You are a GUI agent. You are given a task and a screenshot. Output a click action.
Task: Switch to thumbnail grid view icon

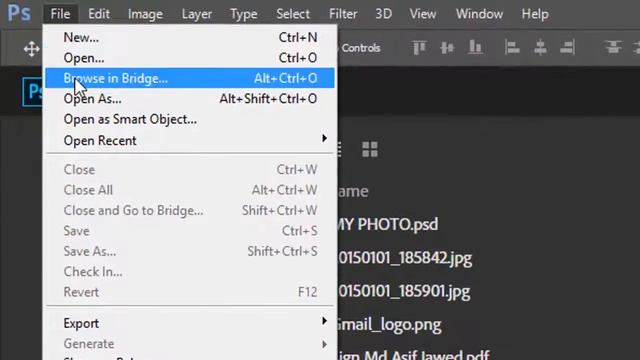pyautogui.click(x=370, y=149)
